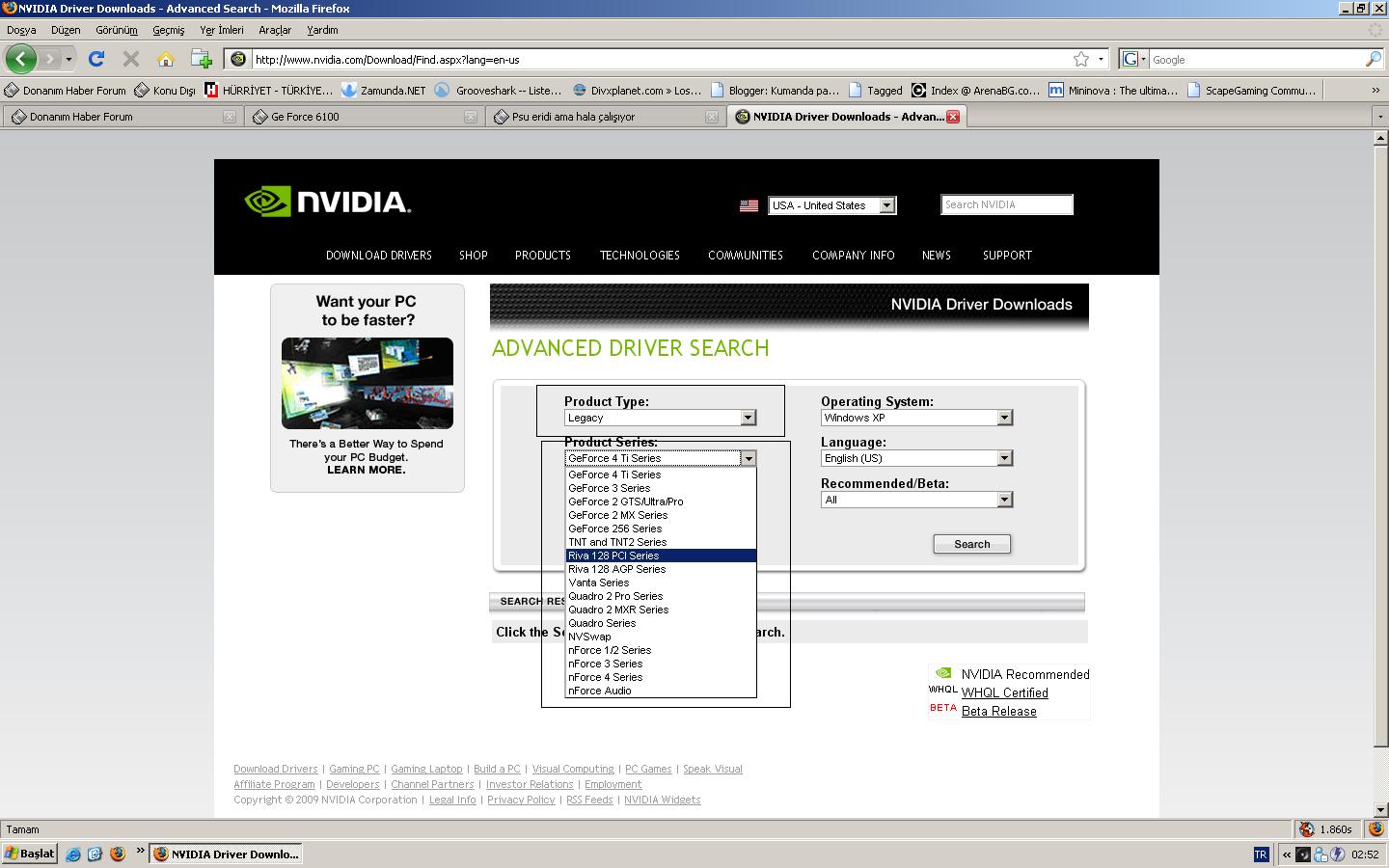Switch to Psu eridi ama hala çalışıyor tab
This screenshot has width=1389, height=868.
click(x=604, y=117)
